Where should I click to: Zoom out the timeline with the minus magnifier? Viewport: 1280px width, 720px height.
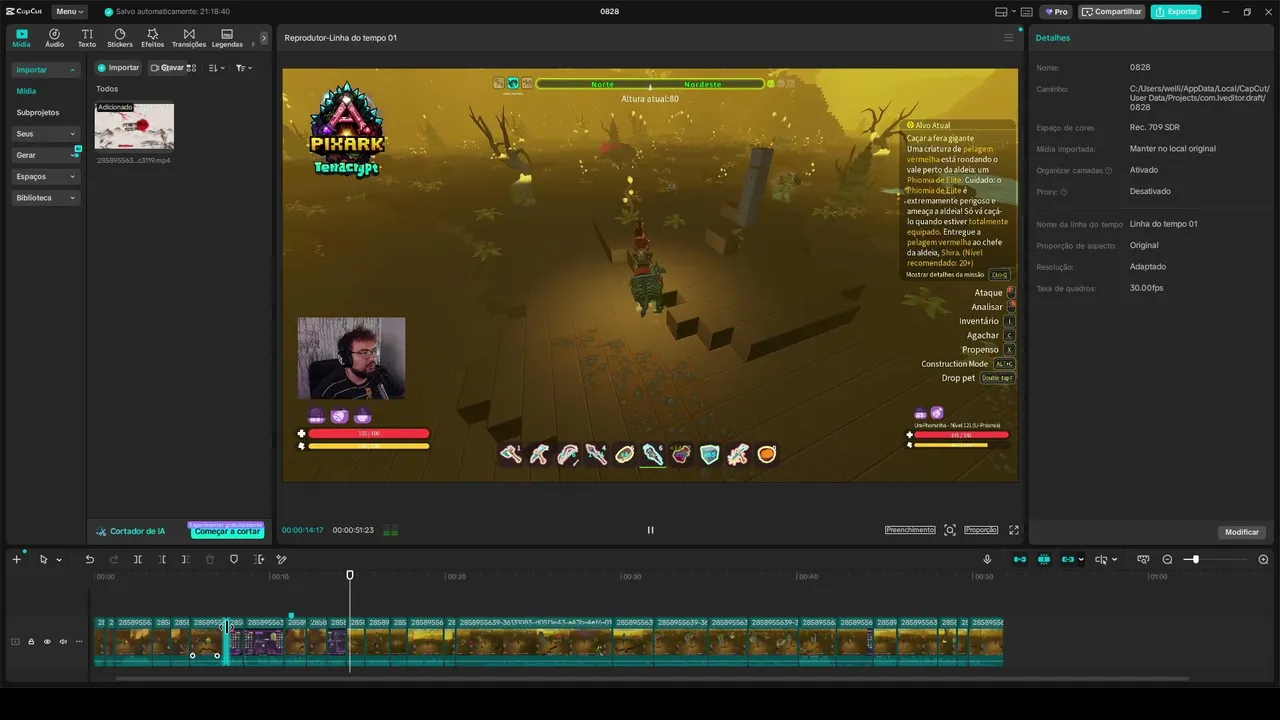pyautogui.click(x=1167, y=559)
